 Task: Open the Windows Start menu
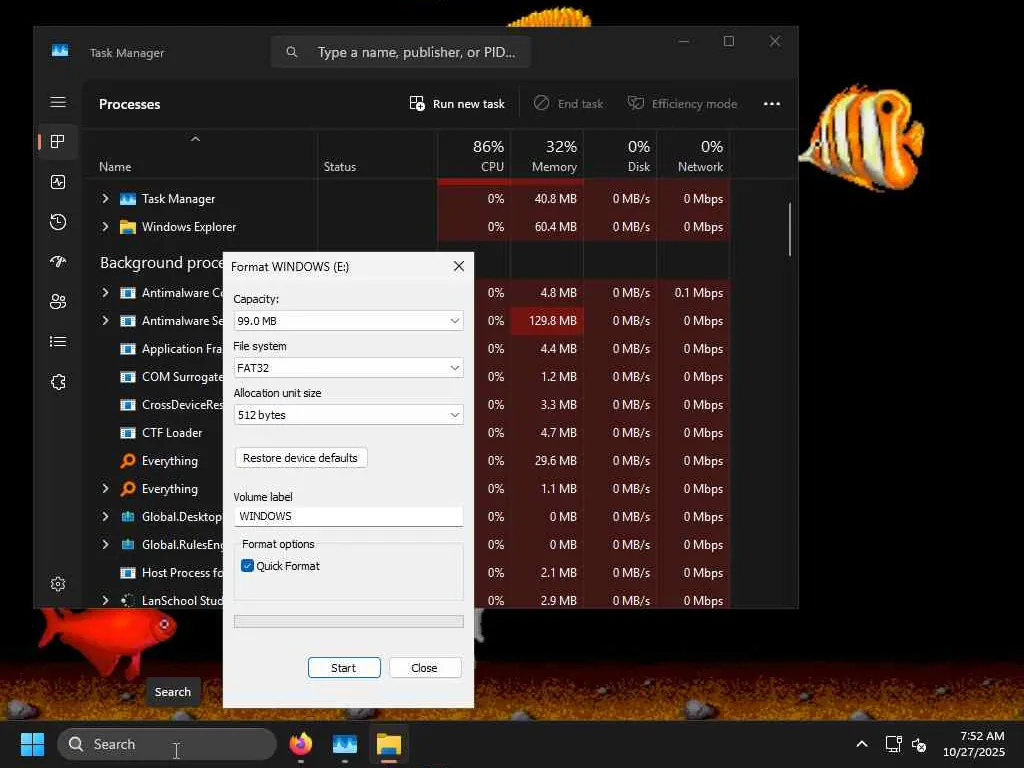point(32,744)
